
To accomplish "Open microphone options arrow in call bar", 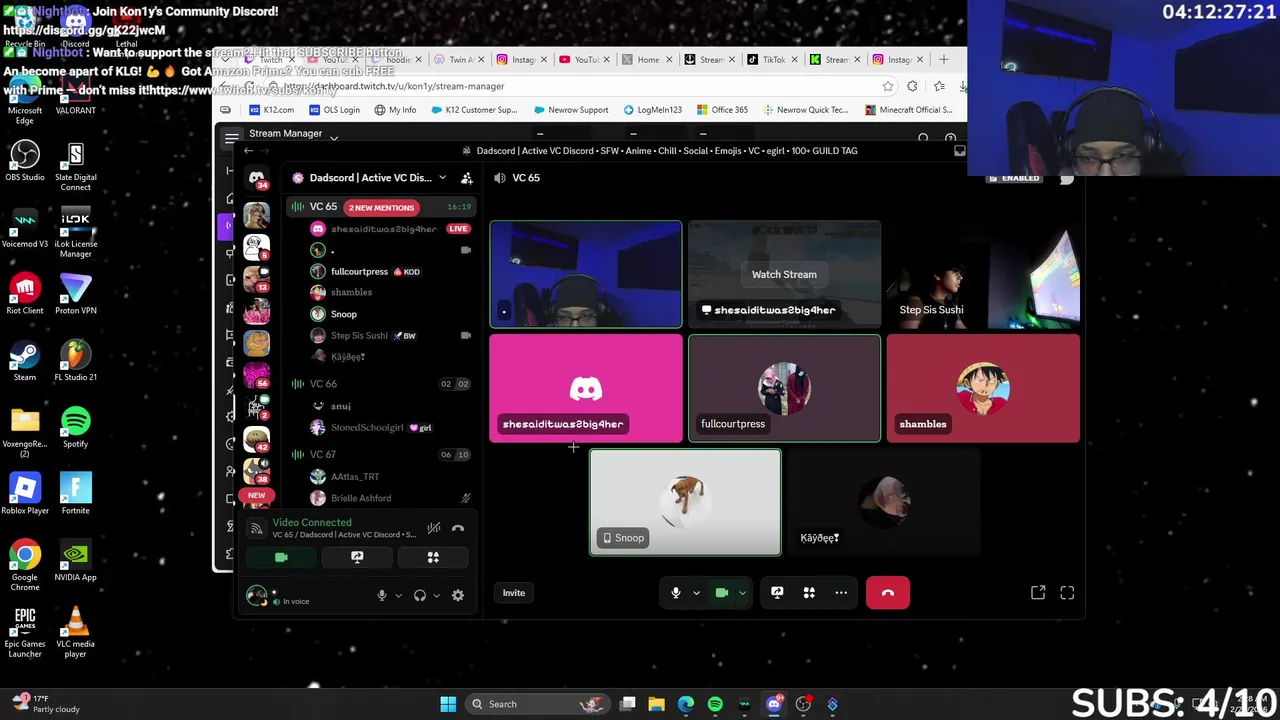I will 696,593.
